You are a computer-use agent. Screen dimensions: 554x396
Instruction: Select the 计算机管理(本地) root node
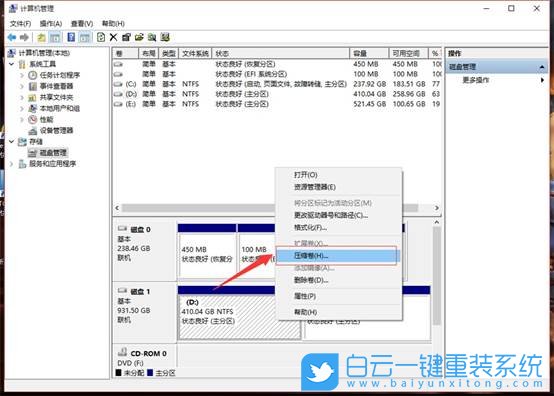coord(45,53)
